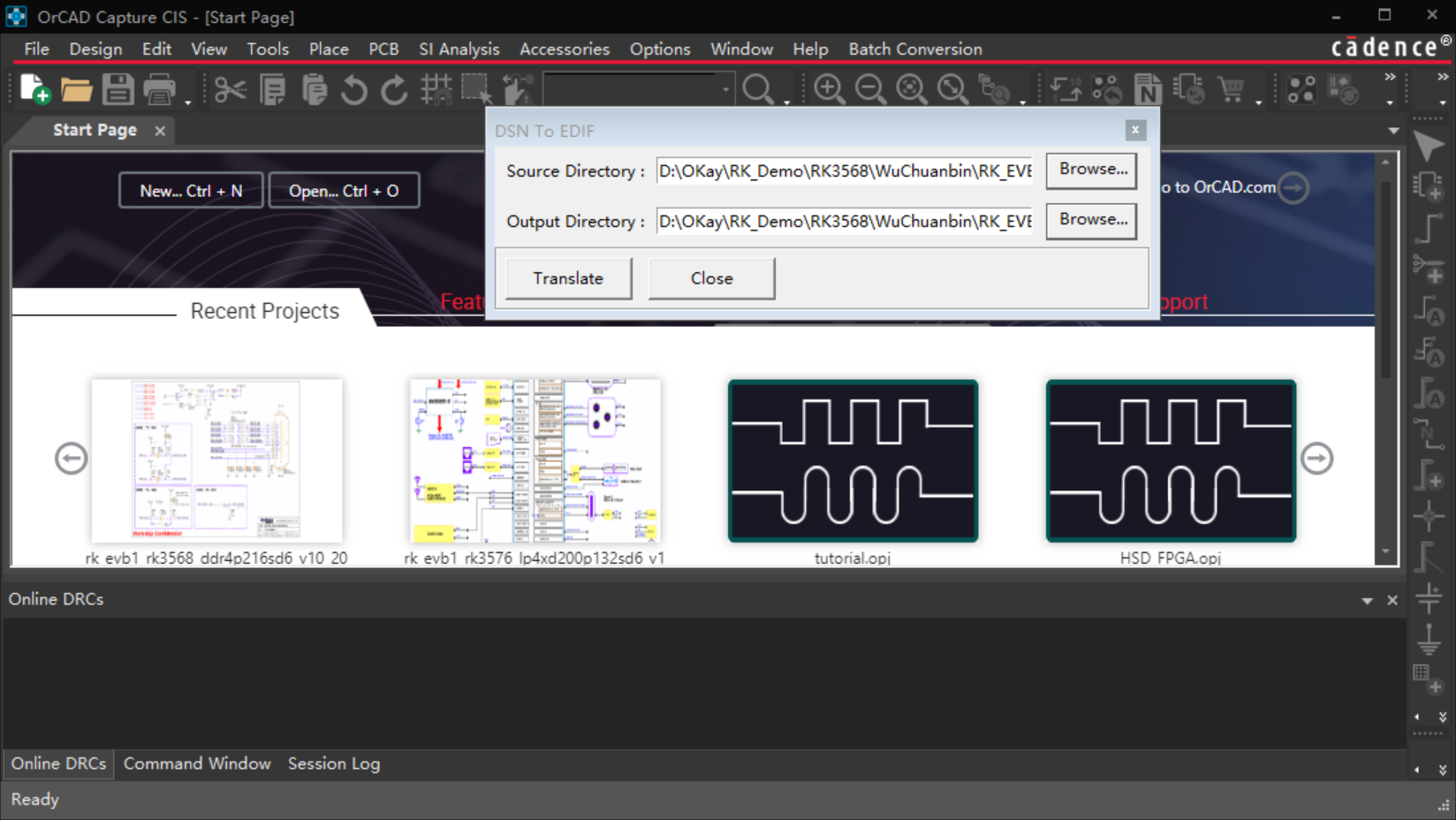Image resolution: width=1456 pixels, height=820 pixels.
Task: Toggle snap to grid icon
Action: pyautogui.click(x=436, y=89)
